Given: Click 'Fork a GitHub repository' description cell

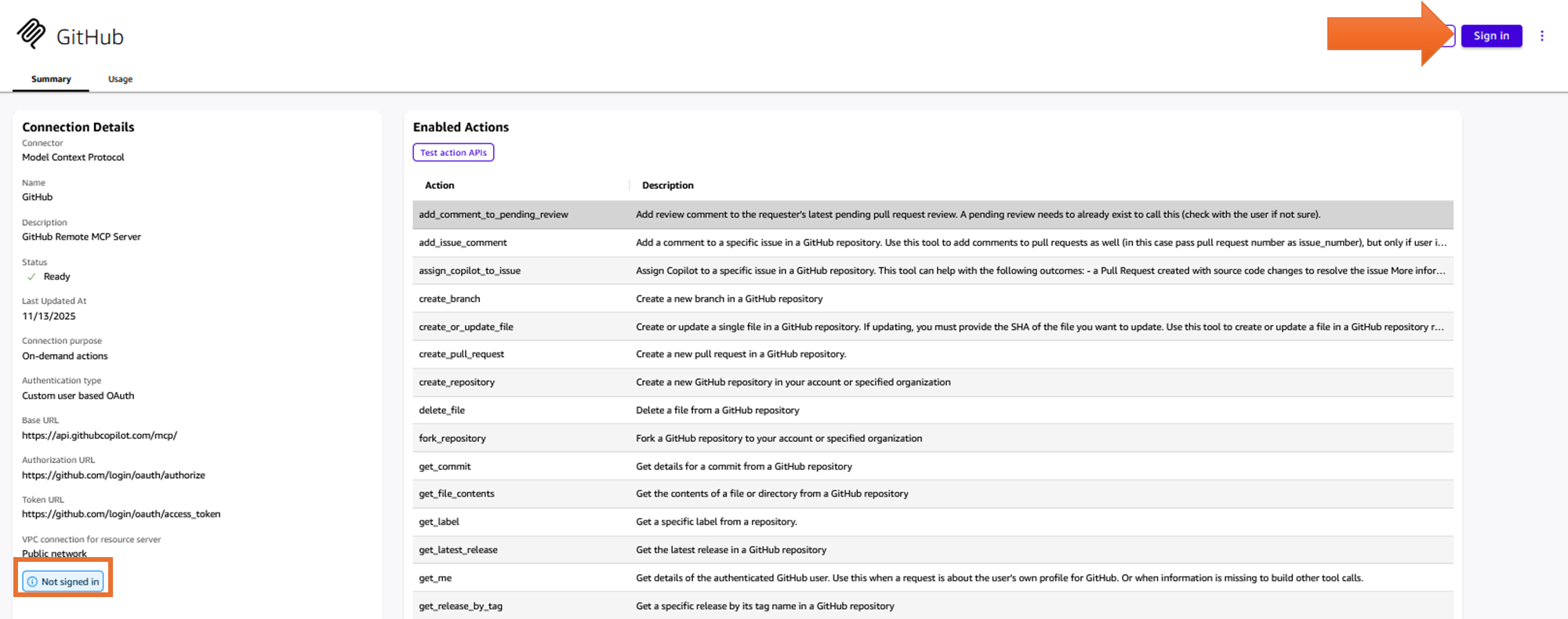Looking at the screenshot, I should click(779, 439).
